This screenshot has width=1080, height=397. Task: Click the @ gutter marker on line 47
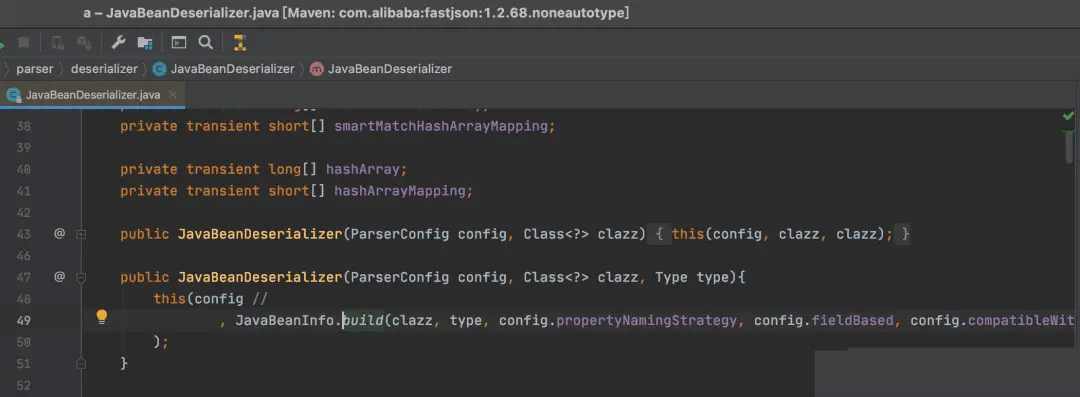(x=59, y=277)
